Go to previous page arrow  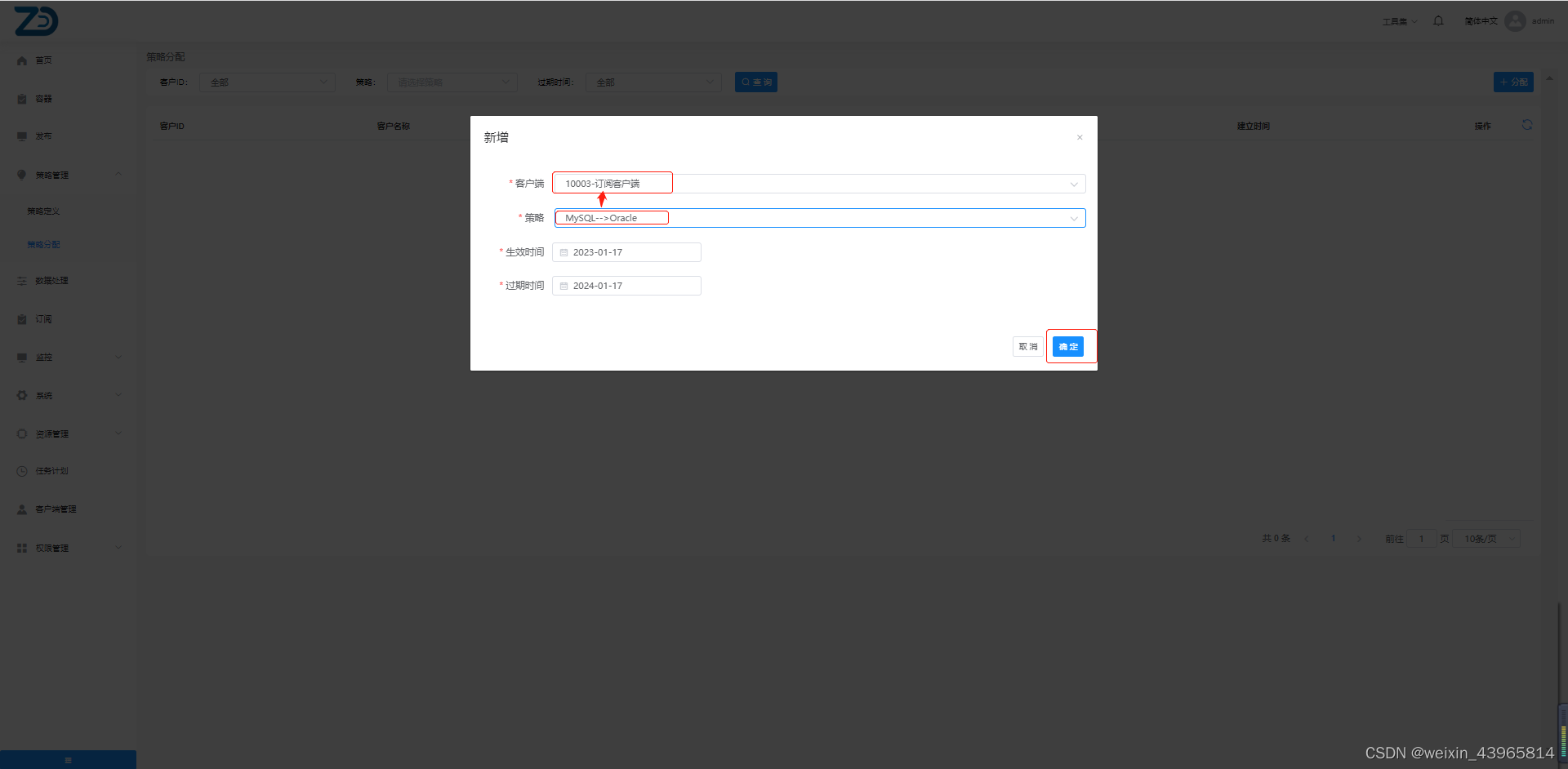point(1307,539)
